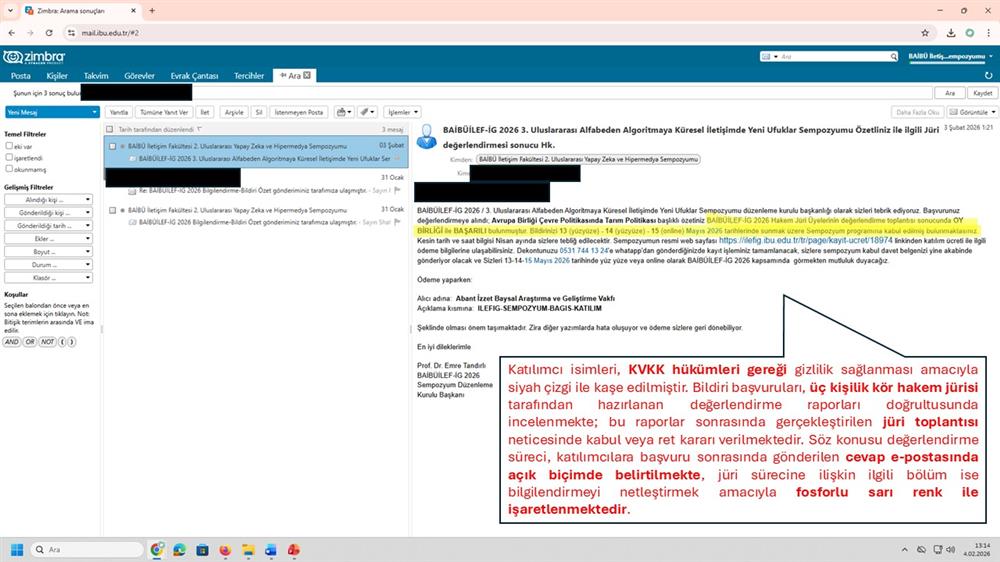Screen dimensions: 1000x562
Task: Check the 'işaretlendi' filter
Action: tap(9, 158)
